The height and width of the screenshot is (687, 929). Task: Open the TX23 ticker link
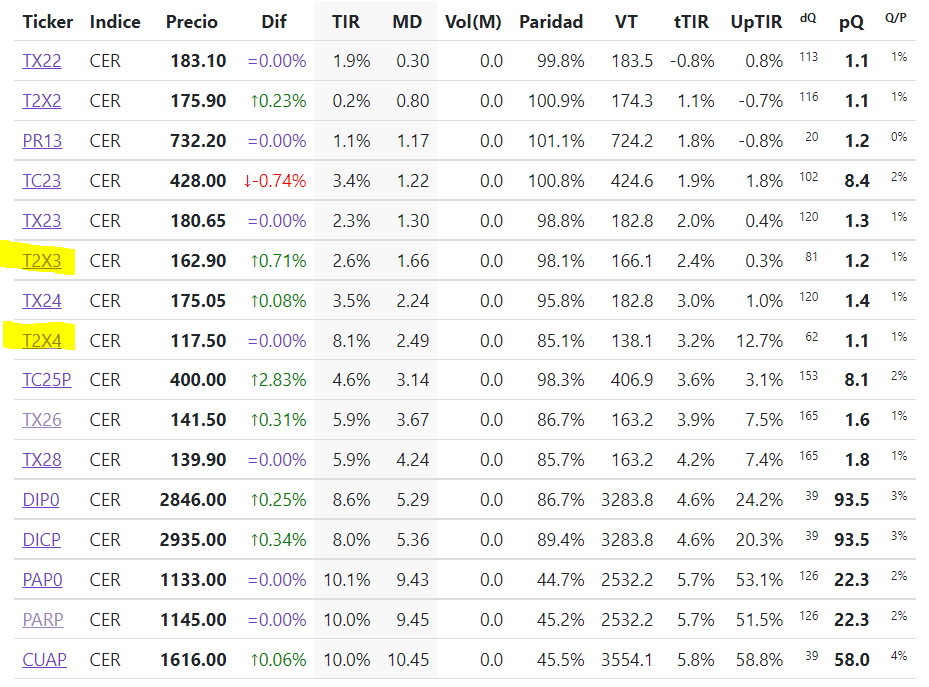(41, 221)
